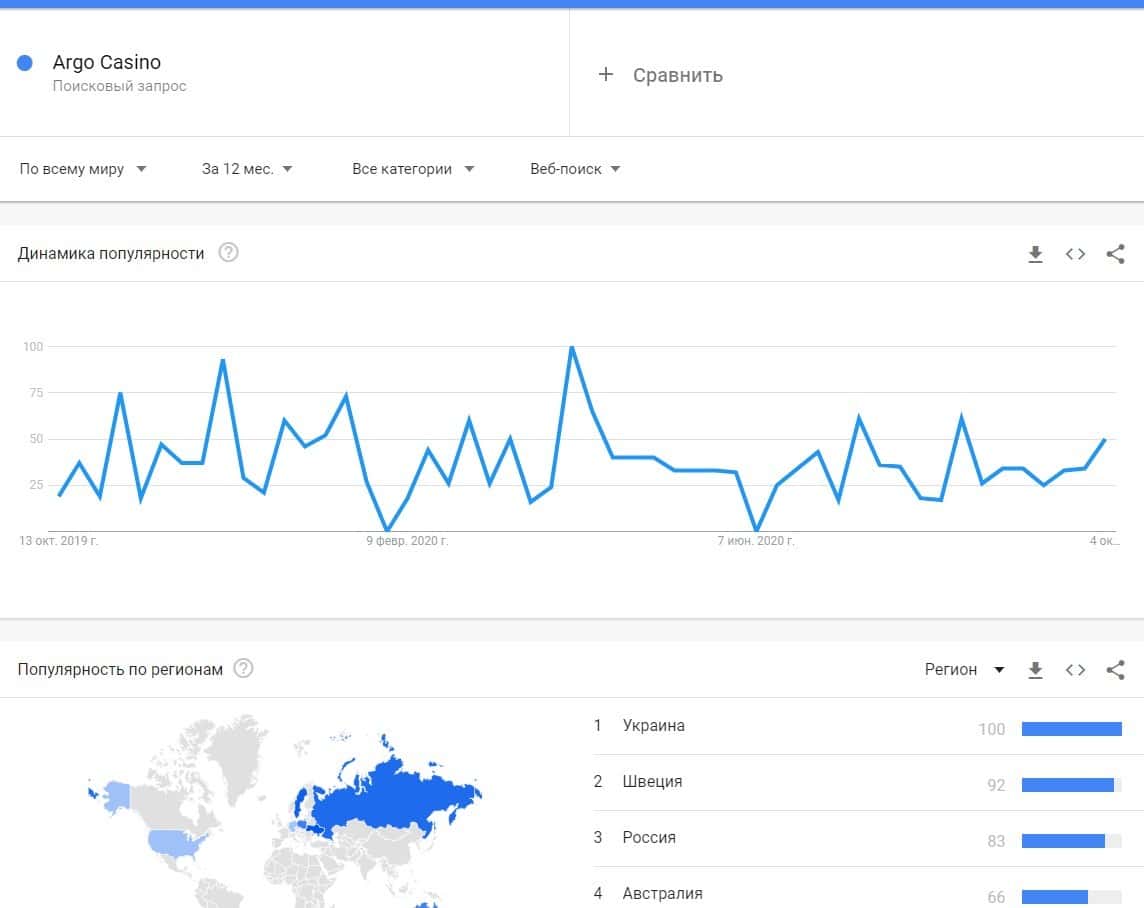Open the Регион view selector dropdown
This screenshot has height=908, width=1144.
(964, 670)
